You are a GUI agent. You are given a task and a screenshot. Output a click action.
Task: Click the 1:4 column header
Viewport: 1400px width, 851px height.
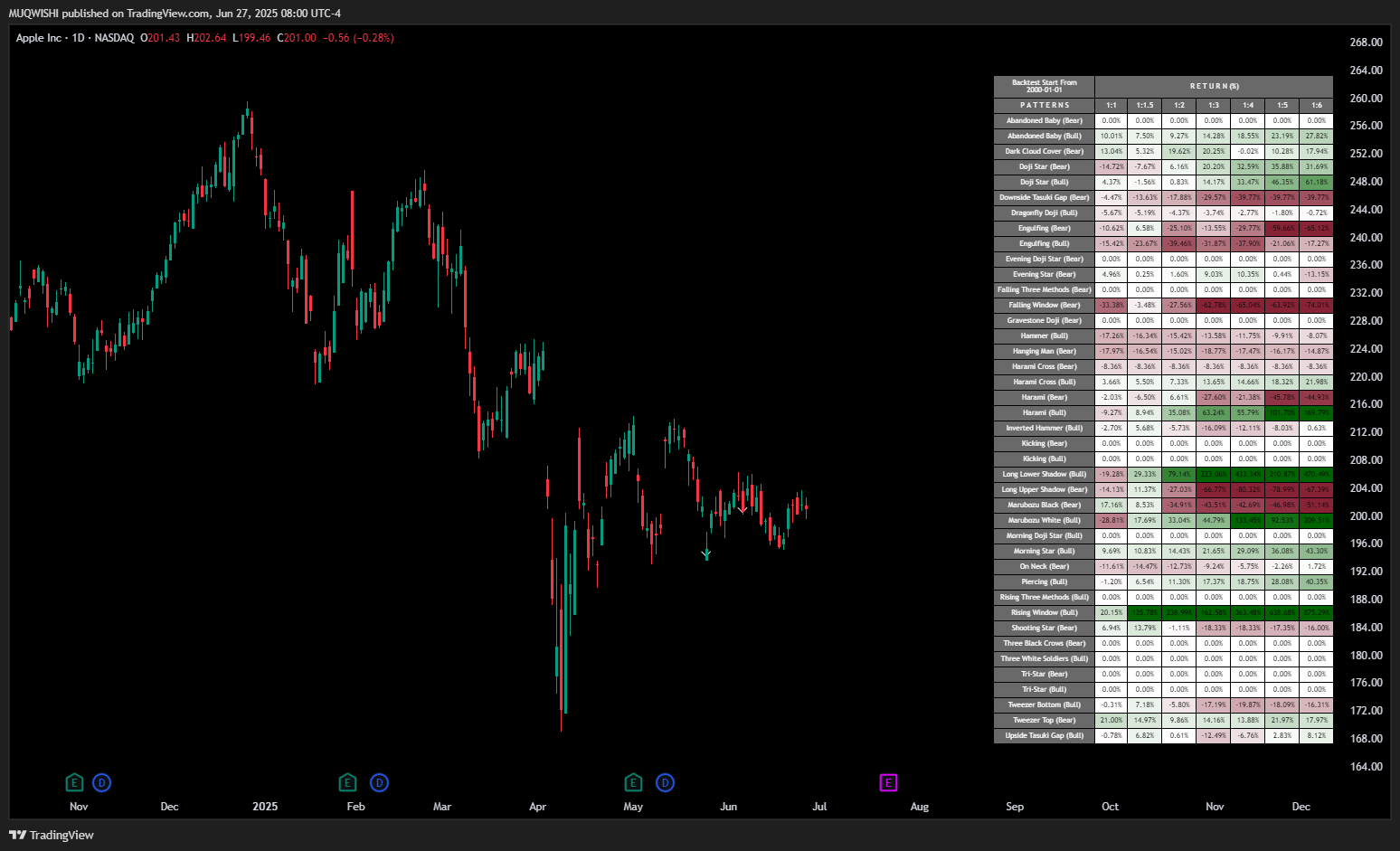pos(1248,106)
